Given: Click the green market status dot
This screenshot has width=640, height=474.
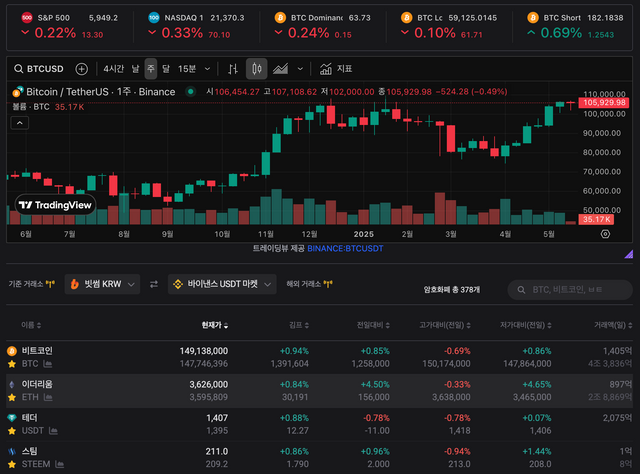Looking at the screenshot, I should 190,91.
